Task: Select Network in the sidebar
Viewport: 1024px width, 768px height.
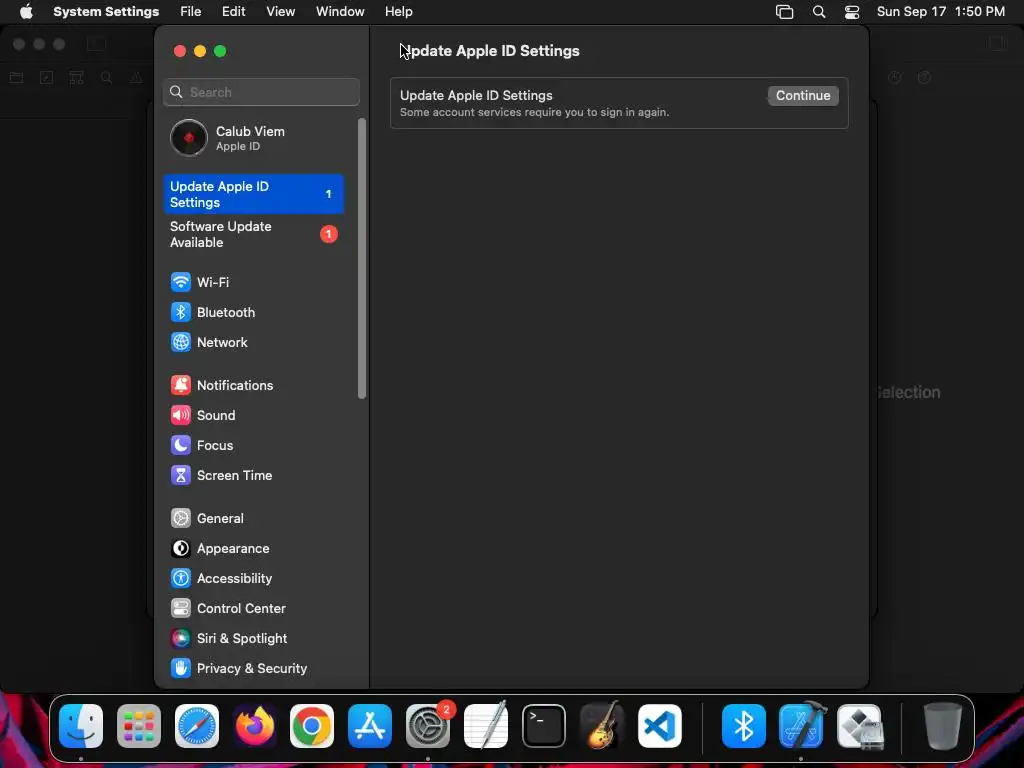Action: pos(253,342)
